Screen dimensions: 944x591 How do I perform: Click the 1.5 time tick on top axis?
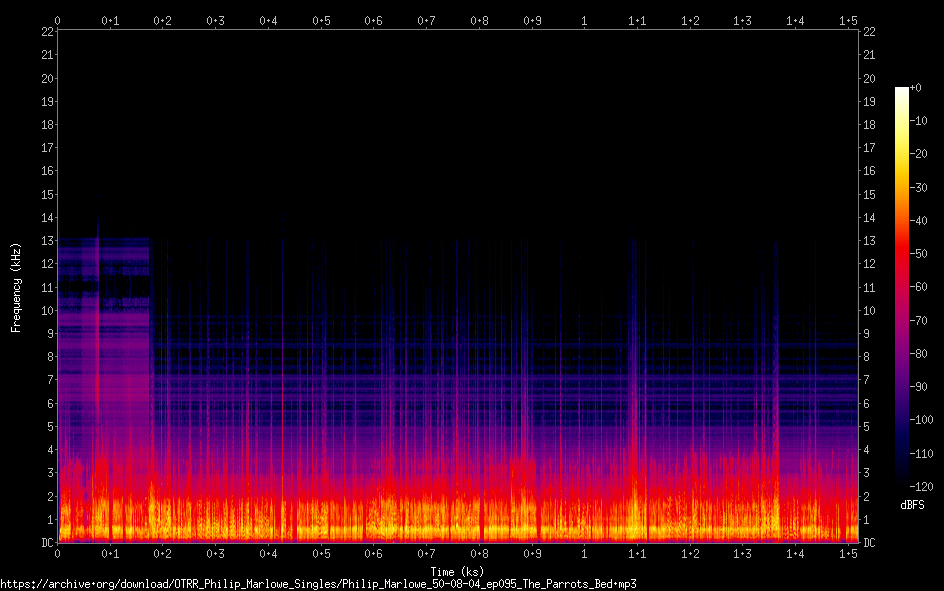[848, 20]
